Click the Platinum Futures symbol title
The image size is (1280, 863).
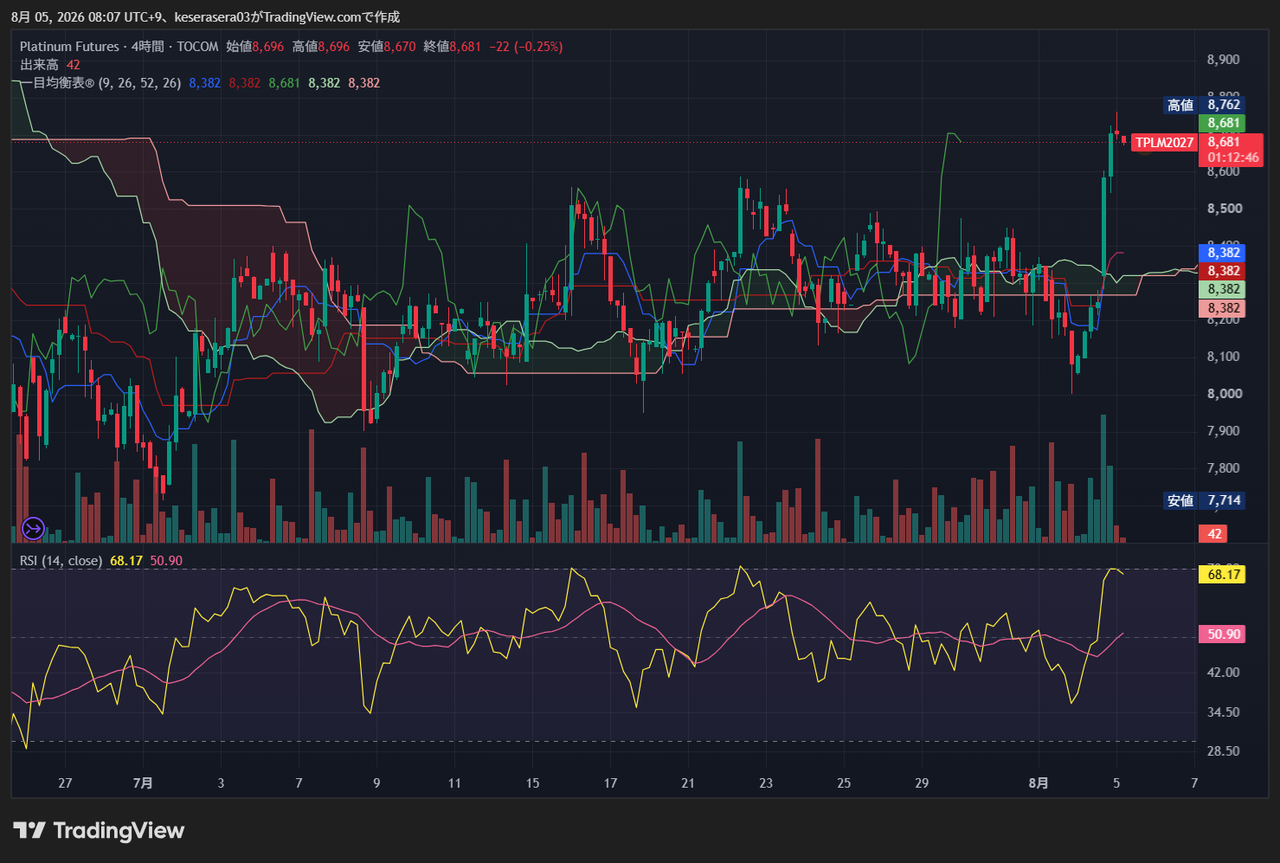69,46
